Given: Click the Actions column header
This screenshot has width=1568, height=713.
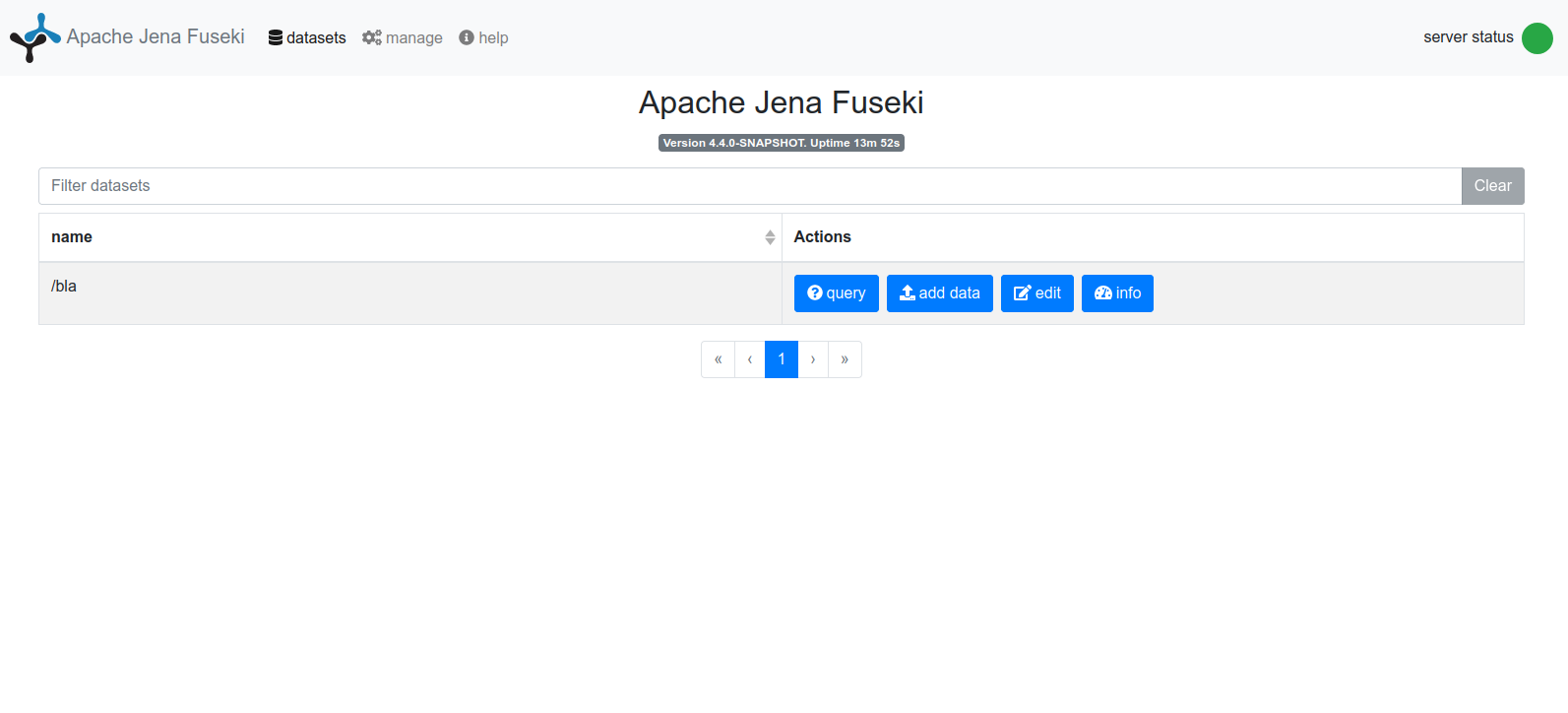Looking at the screenshot, I should point(1153,237).
